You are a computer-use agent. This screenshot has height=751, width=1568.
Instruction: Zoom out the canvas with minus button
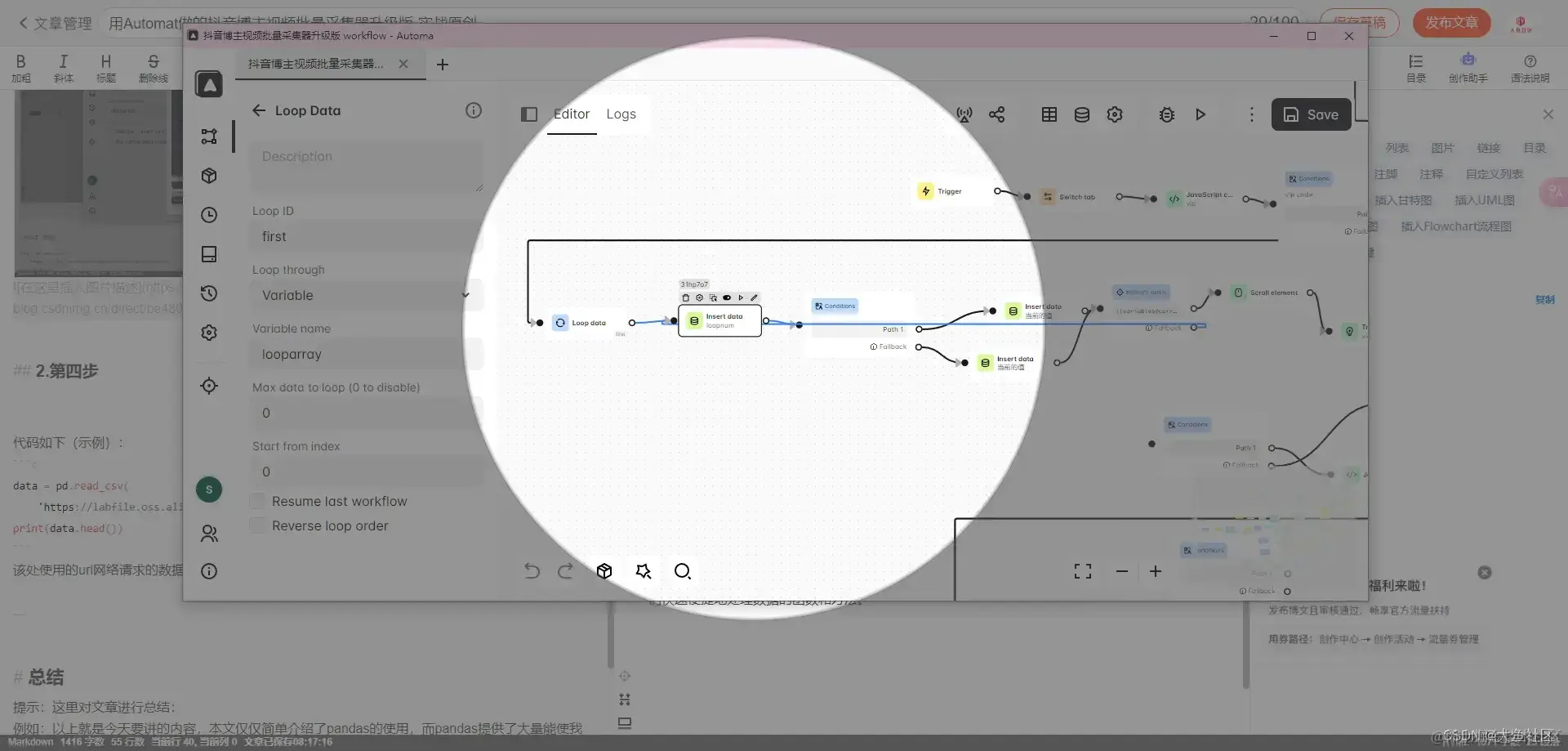click(x=1122, y=571)
